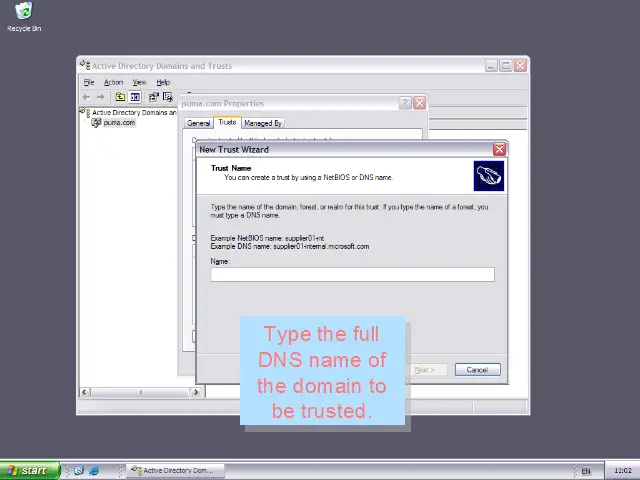640x480 pixels.
Task: Click the Name input field in the wizard
Action: click(x=352, y=274)
